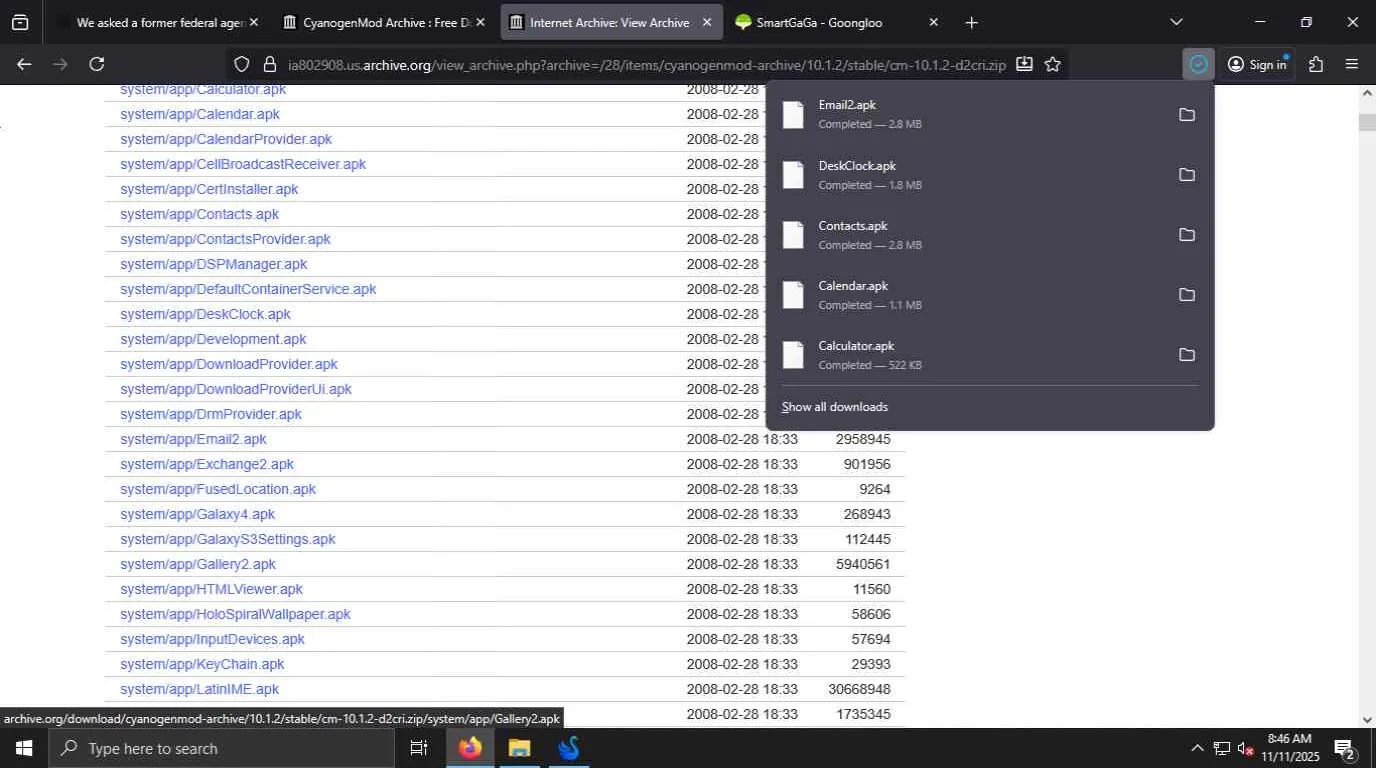Show Calendar.apk in its containing folder
The image size is (1376, 768).
pos(1187,295)
